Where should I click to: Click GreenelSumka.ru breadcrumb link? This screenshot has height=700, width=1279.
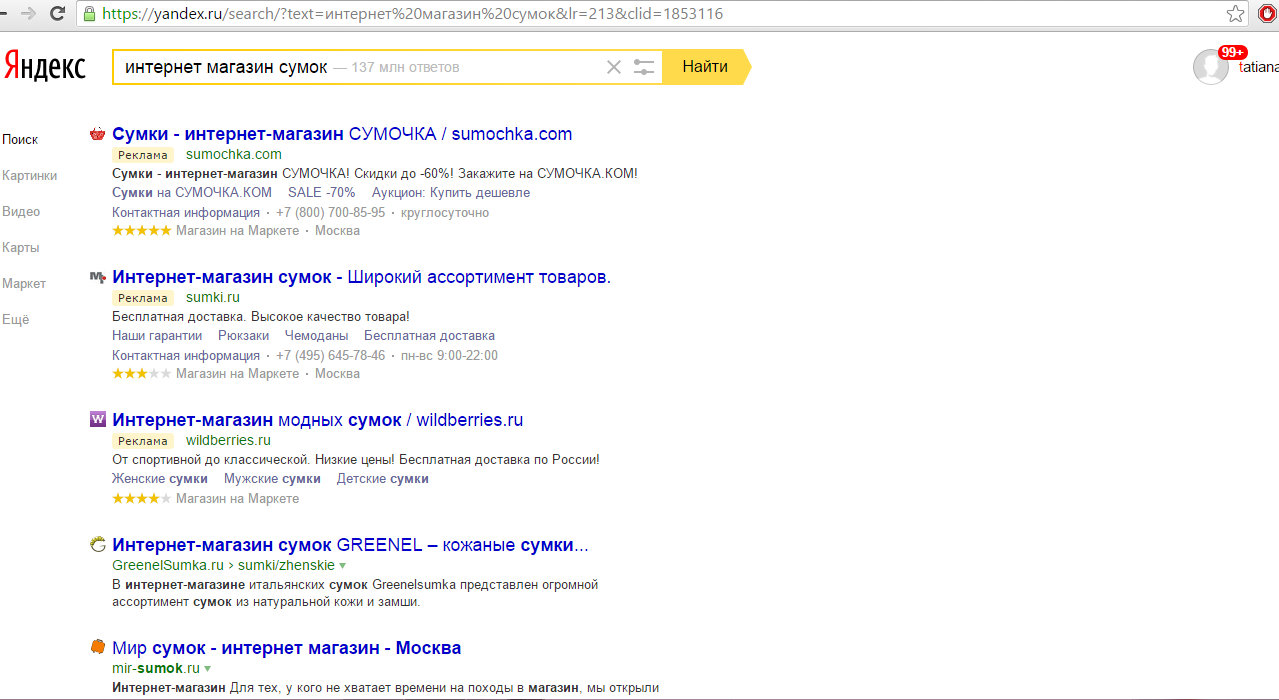[x=168, y=566]
